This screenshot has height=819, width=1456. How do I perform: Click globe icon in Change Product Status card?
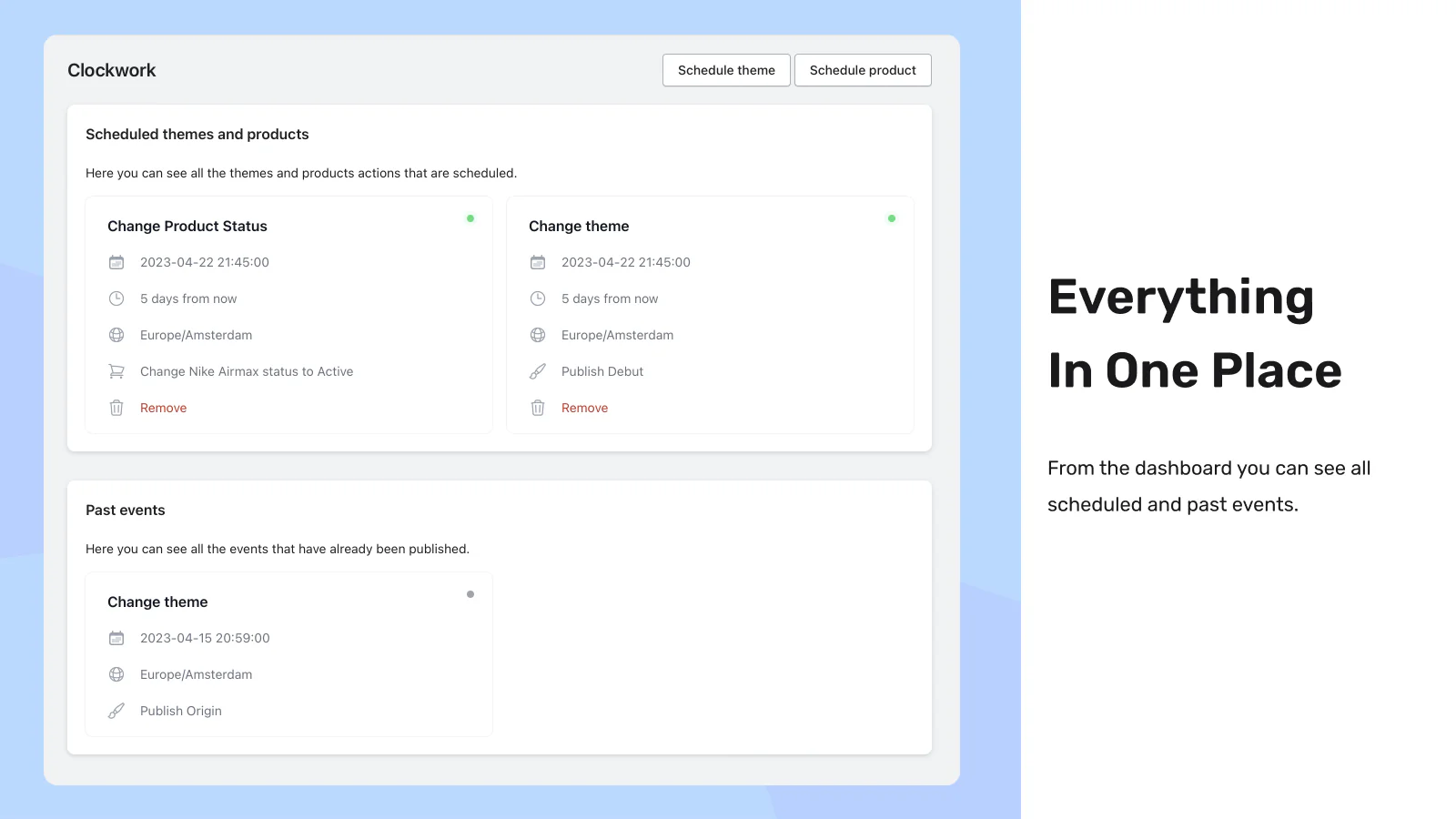click(116, 335)
